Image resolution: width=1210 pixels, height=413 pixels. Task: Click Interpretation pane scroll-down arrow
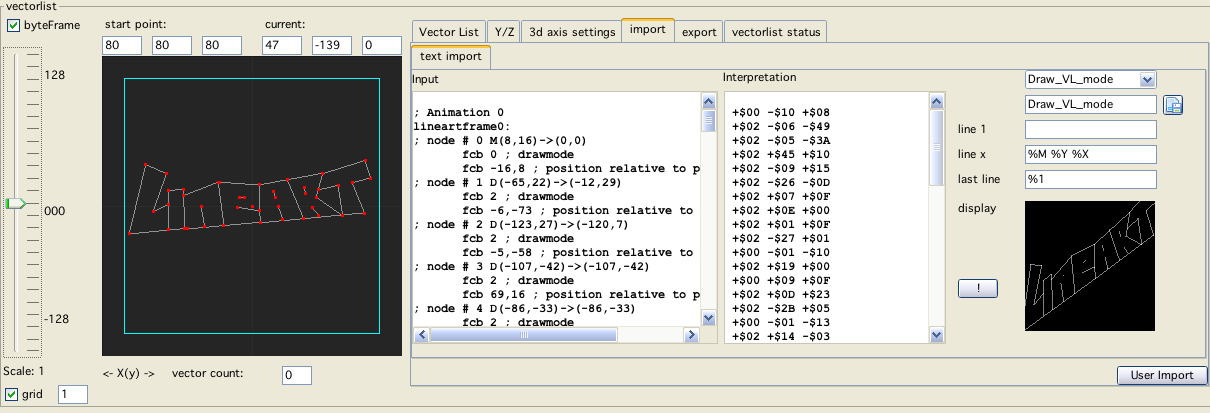(x=937, y=336)
